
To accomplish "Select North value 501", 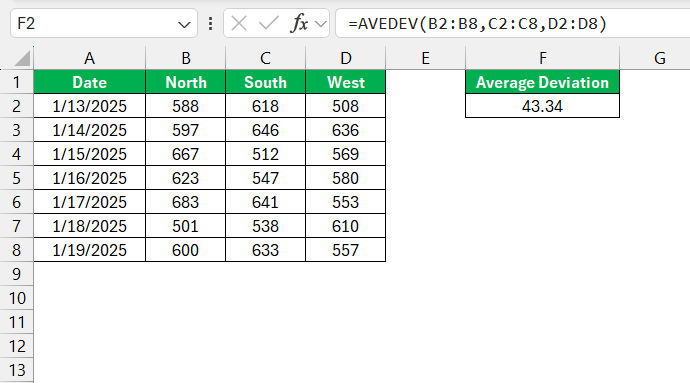I will 185,226.
